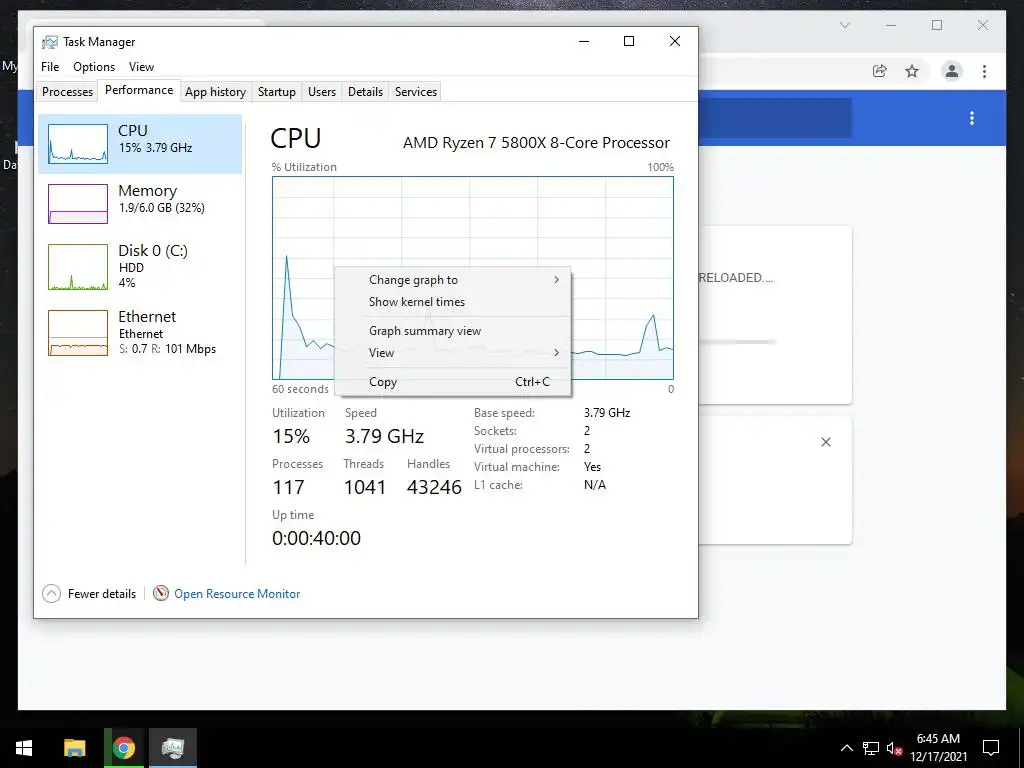Select the Disk 0 (C:) mini graph
Screen dimensions: 1024x768
78,266
